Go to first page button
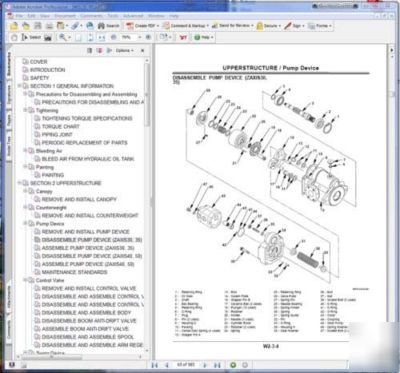 tap(154, 365)
